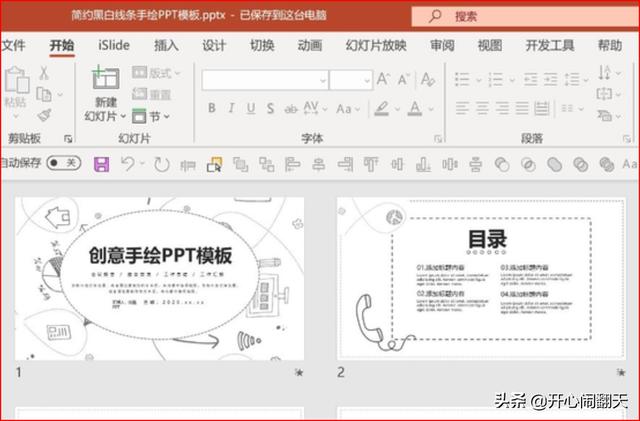Apply Italic formatting

tap(233, 108)
